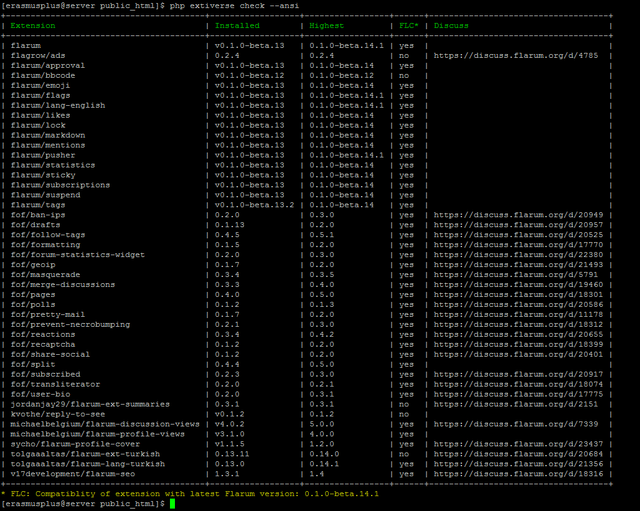Click highest version 0.4.2 of fof/reactions
The image size is (640, 511).
[x=322, y=335]
